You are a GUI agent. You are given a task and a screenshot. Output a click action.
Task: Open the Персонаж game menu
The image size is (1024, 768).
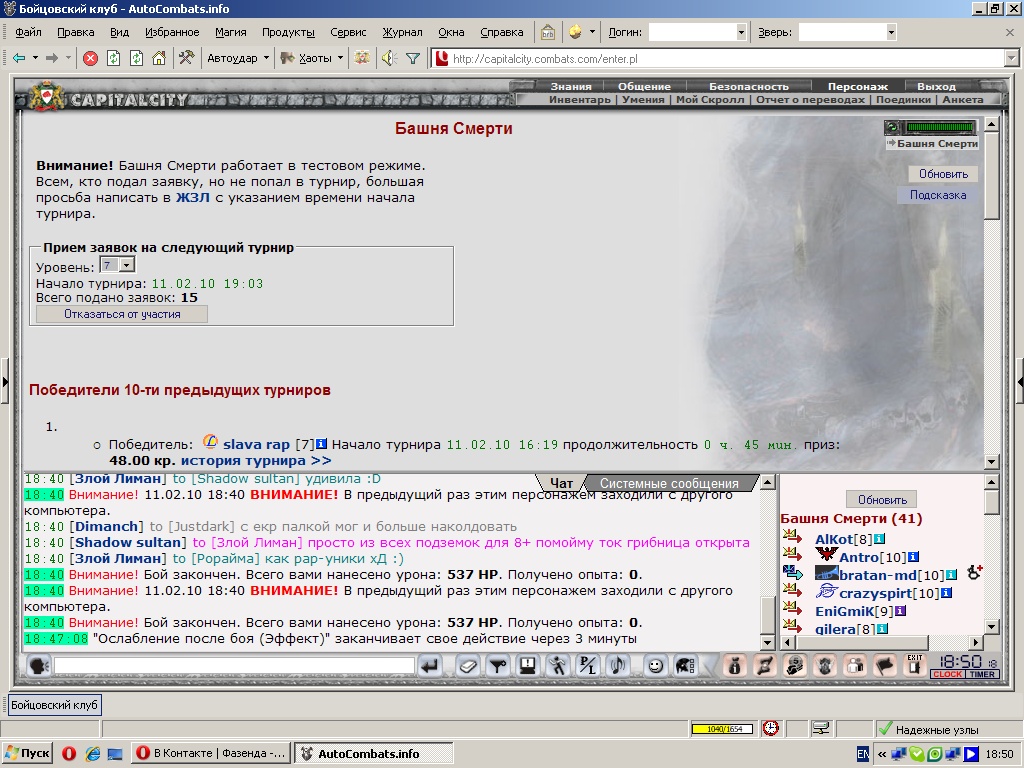click(857, 86)
